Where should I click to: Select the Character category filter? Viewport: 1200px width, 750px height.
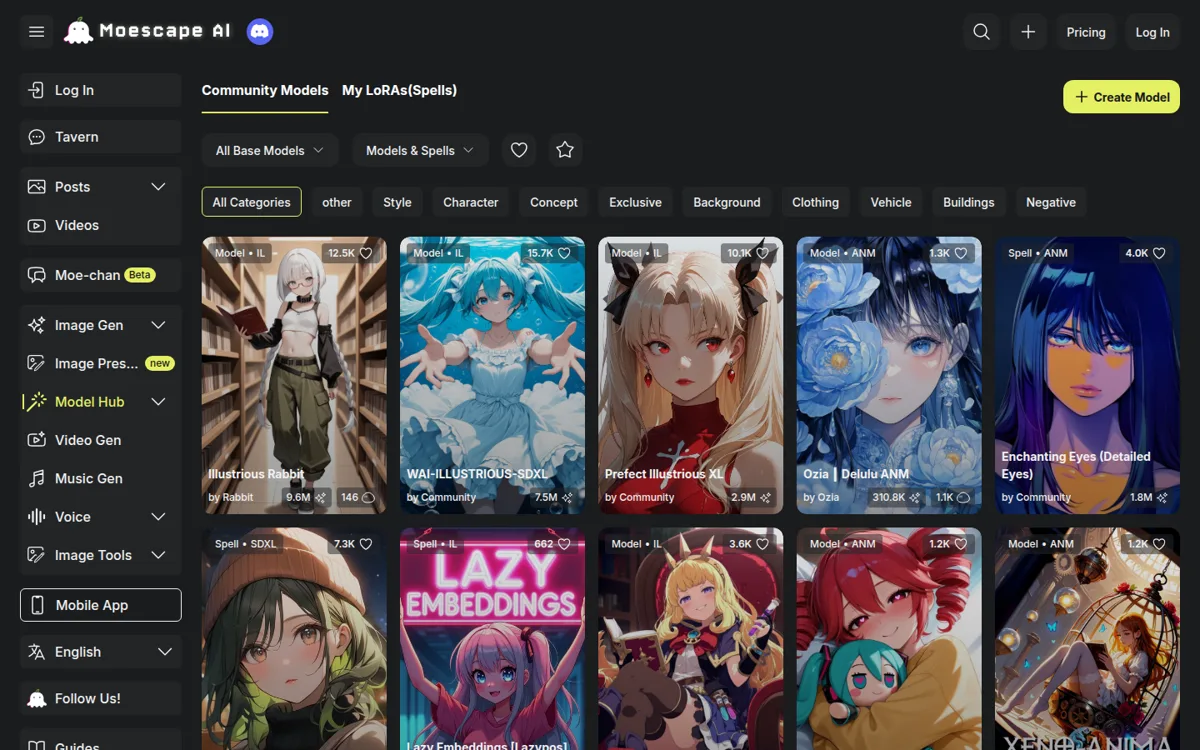[471, 202]
